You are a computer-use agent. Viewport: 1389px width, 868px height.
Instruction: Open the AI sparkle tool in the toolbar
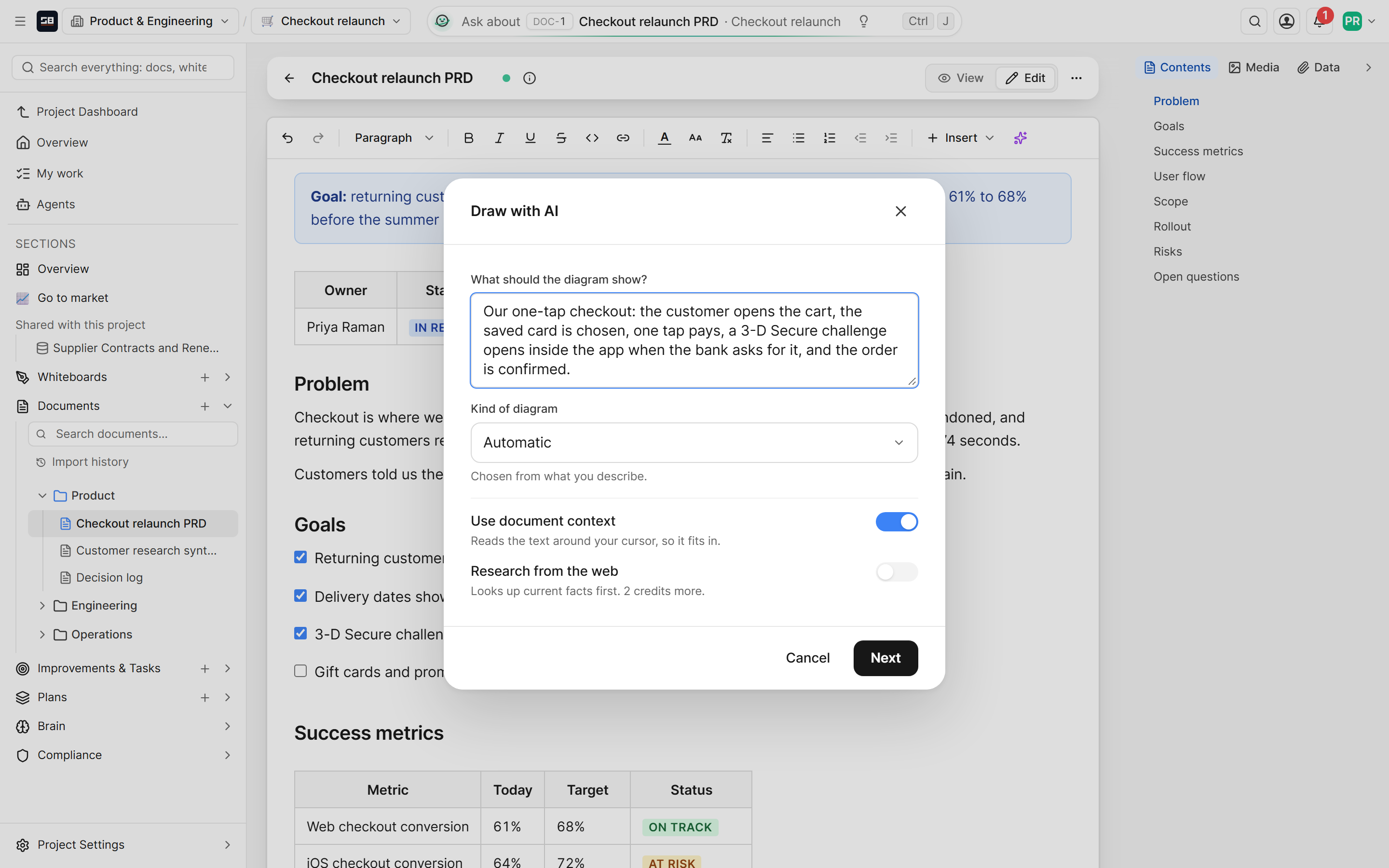[1020, 138]
